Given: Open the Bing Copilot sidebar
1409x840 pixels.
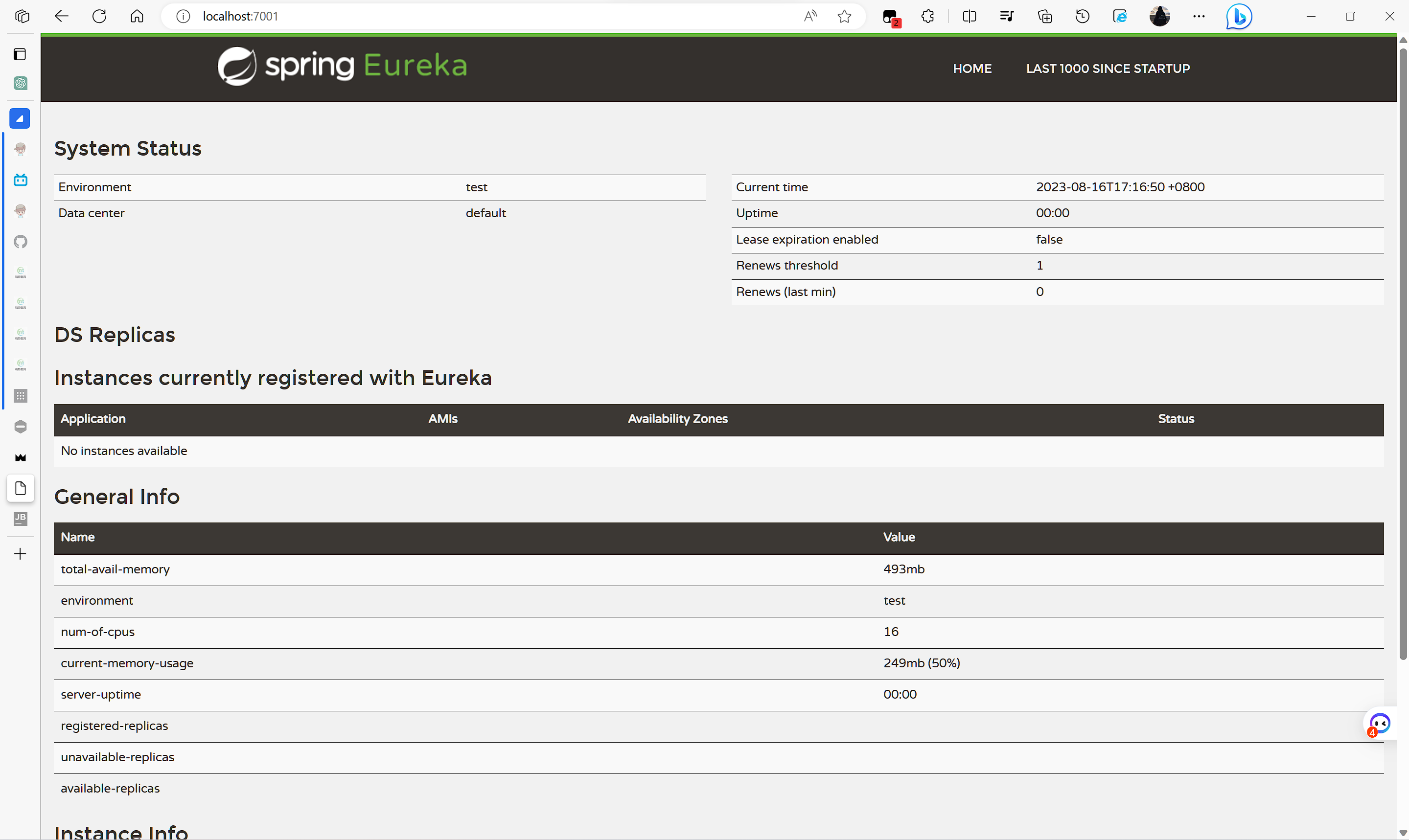Looking at the screenshot, I should tap(1238, 17).
